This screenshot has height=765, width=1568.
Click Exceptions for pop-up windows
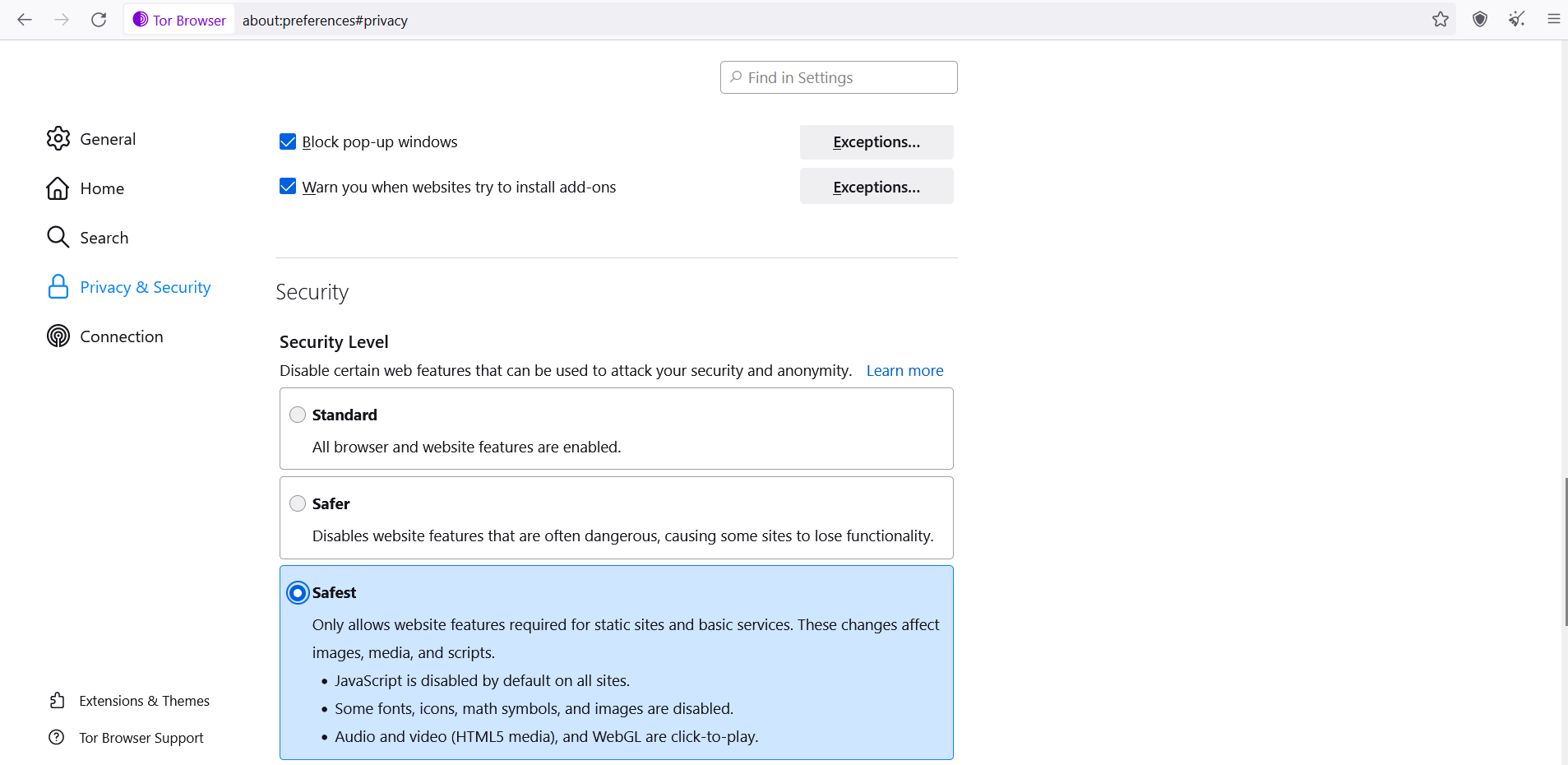tap(876, 141)
